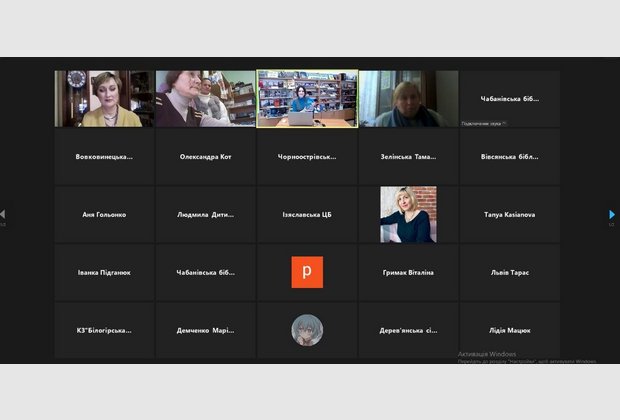Select the blonde woman profile photo tile
The image size is (620, 420).
pos(408,214)
